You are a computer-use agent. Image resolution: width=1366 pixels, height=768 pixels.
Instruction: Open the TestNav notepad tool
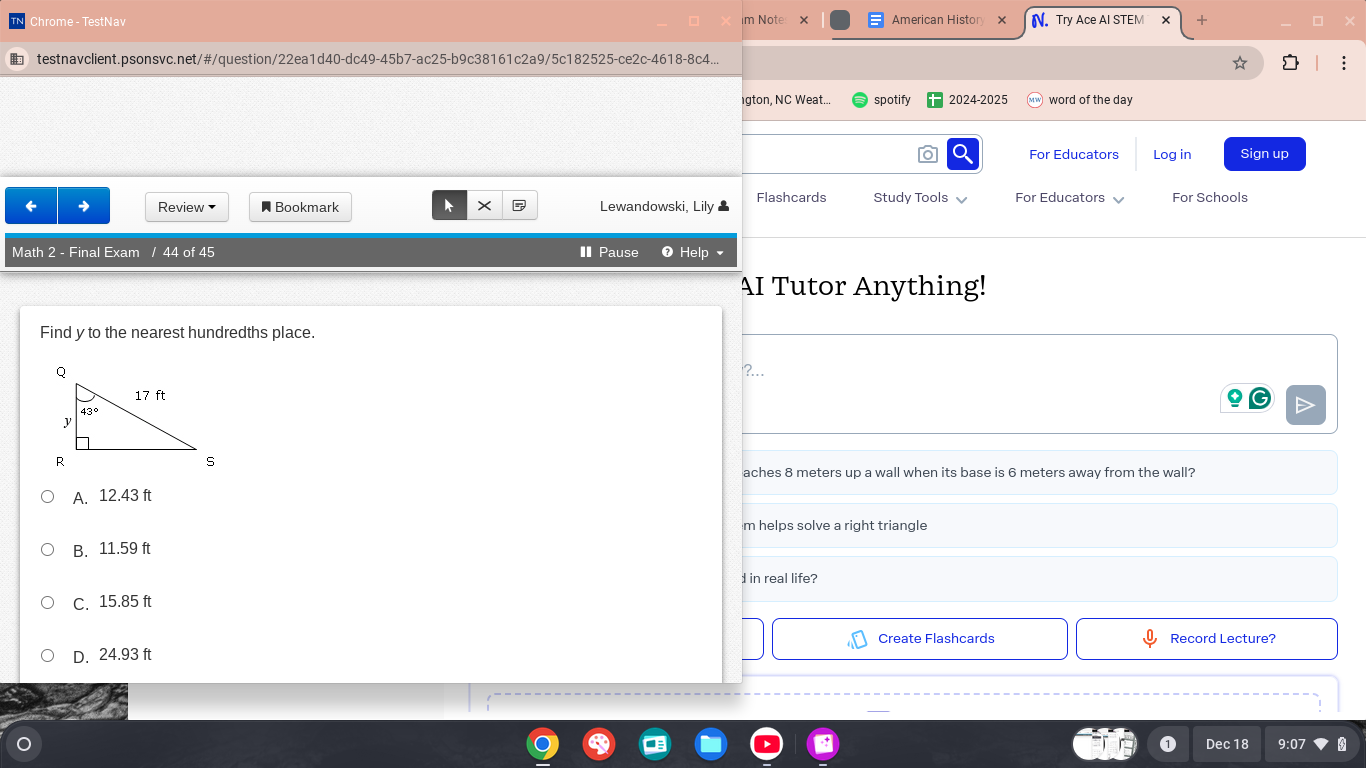519,205
